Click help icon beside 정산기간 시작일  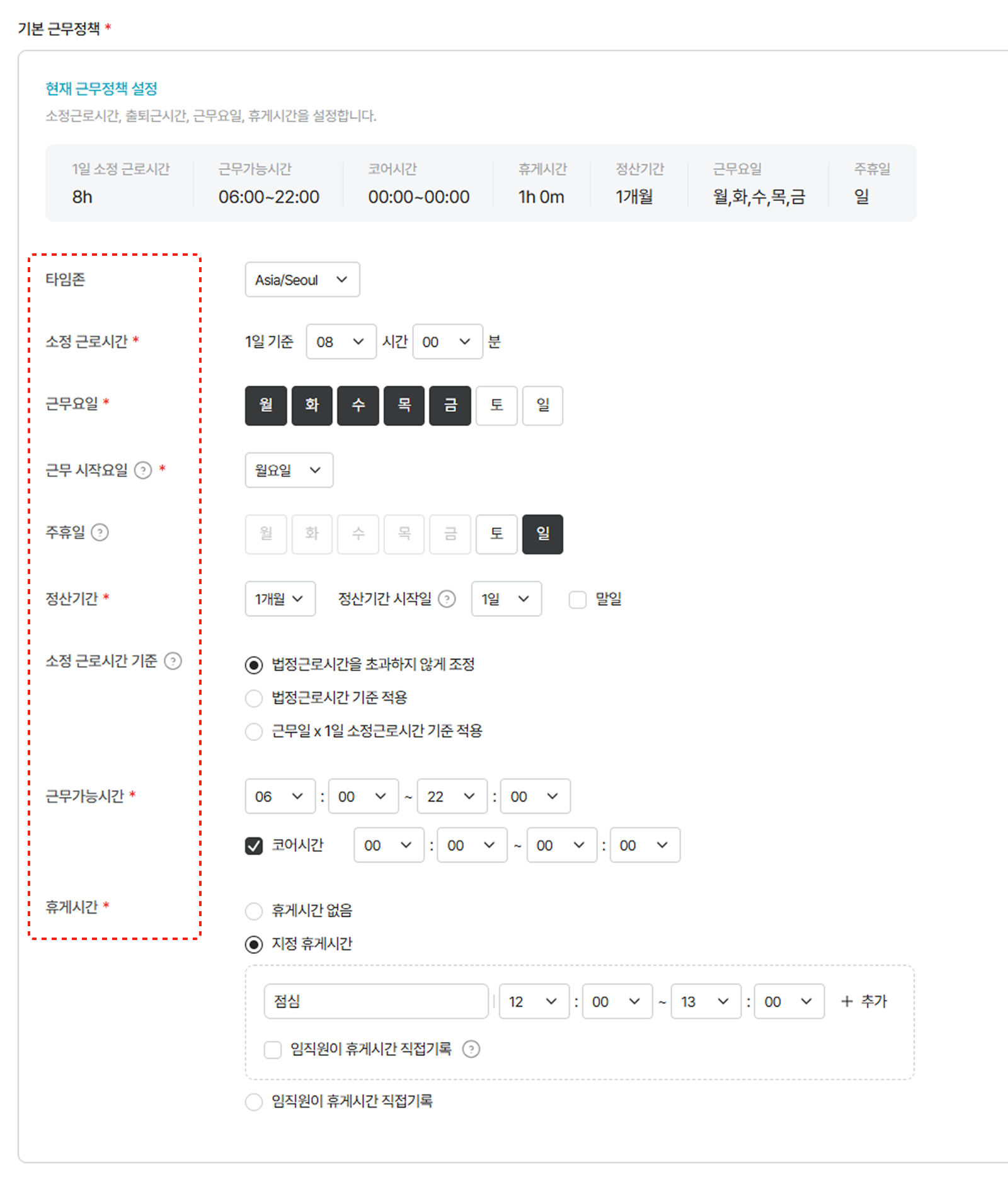(447, 599)
